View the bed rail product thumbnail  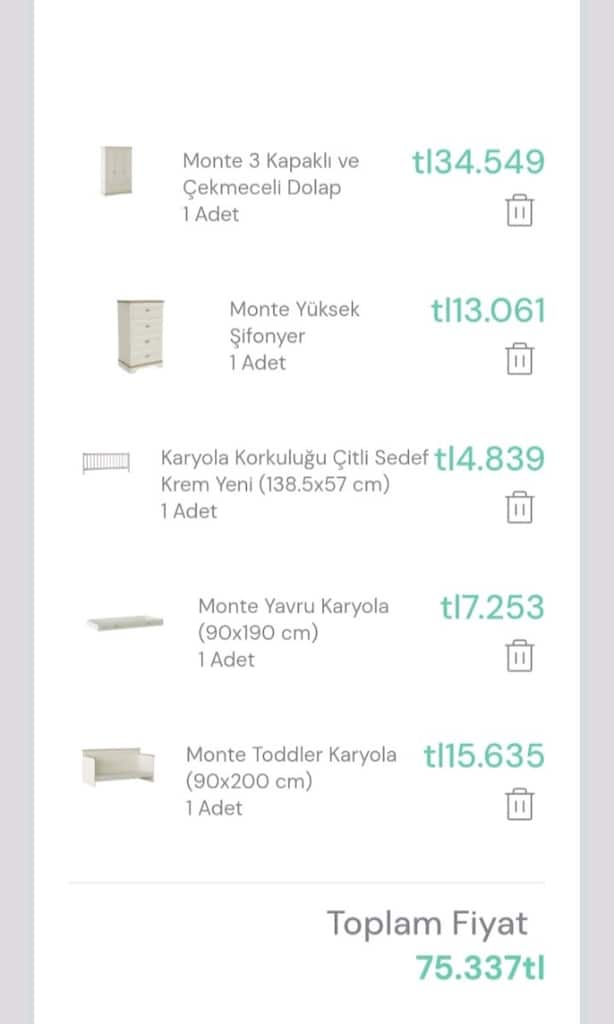pos(106,462)
